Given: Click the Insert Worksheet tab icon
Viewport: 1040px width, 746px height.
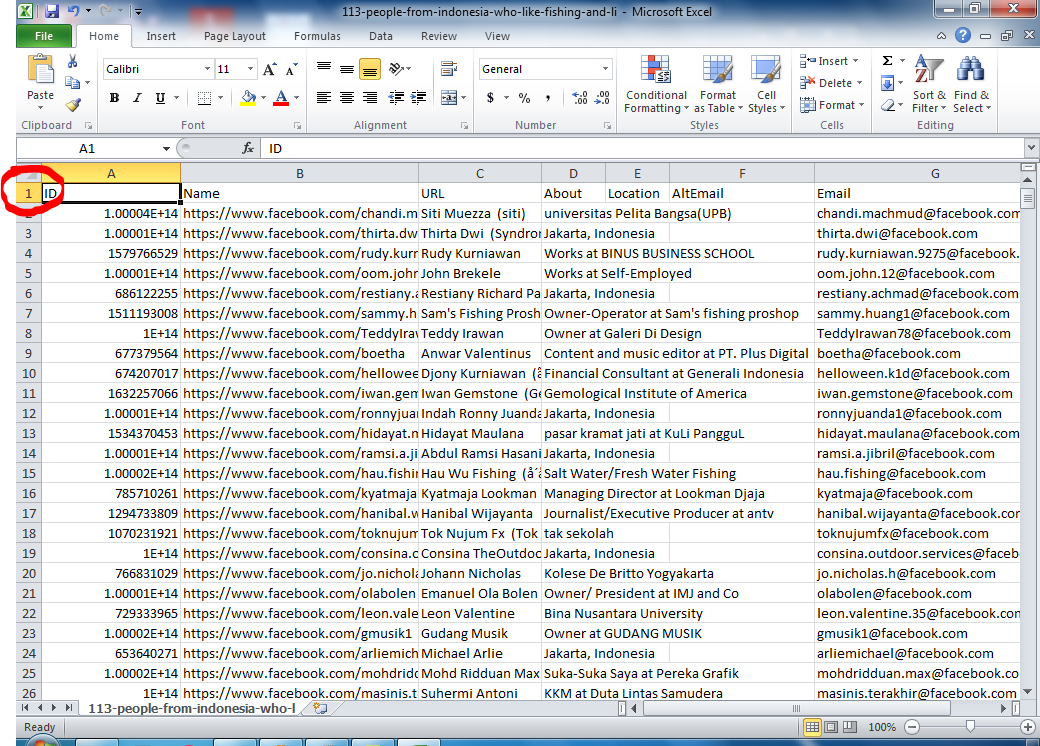Looking at the screenshot, I should coord(320,708).
